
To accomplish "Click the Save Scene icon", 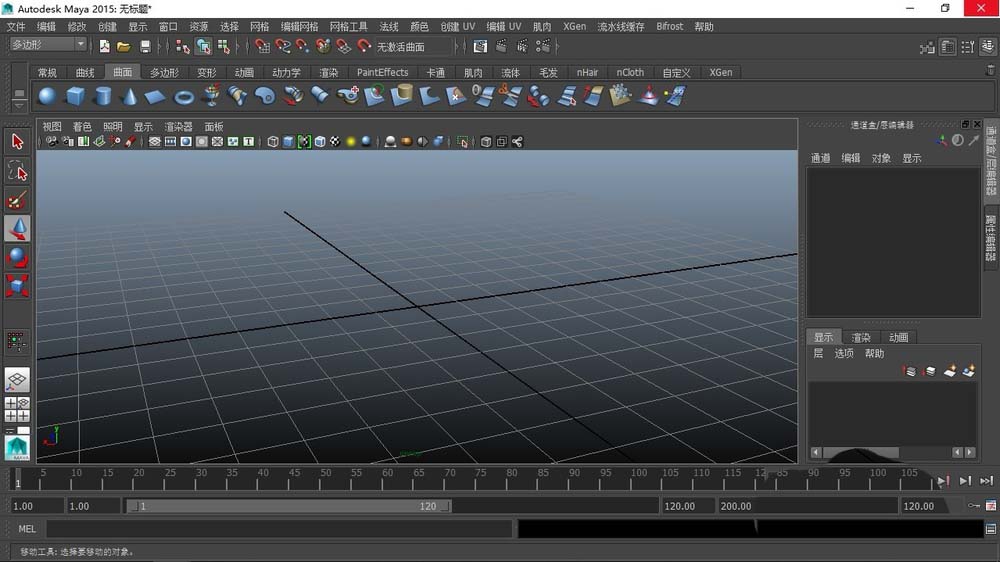I will point(146,46).
